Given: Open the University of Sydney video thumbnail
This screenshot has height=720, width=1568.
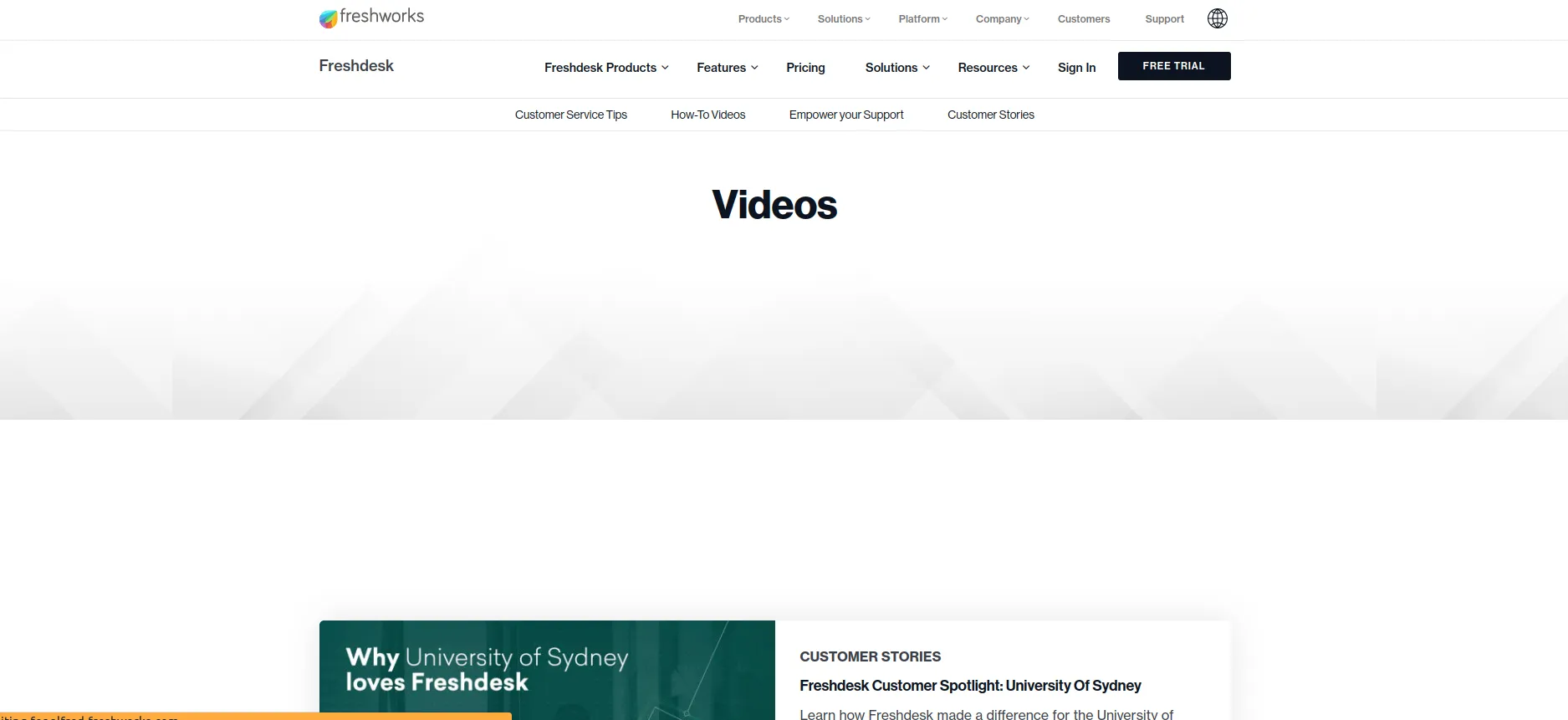Looking at the screenshot, I should (x=547, y=670).
